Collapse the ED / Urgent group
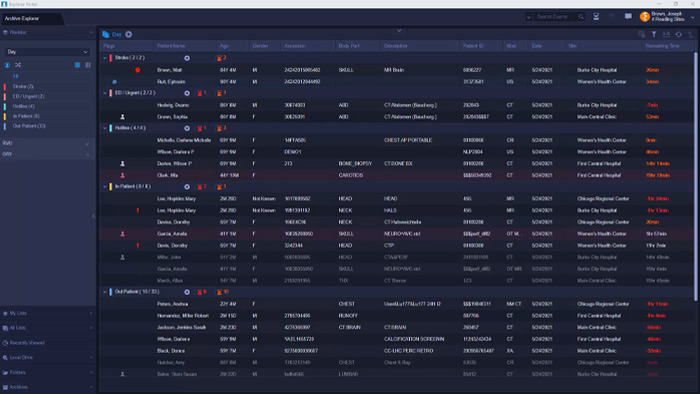The image size is (700, 394). pyautogui.click(x=105, y=93)
